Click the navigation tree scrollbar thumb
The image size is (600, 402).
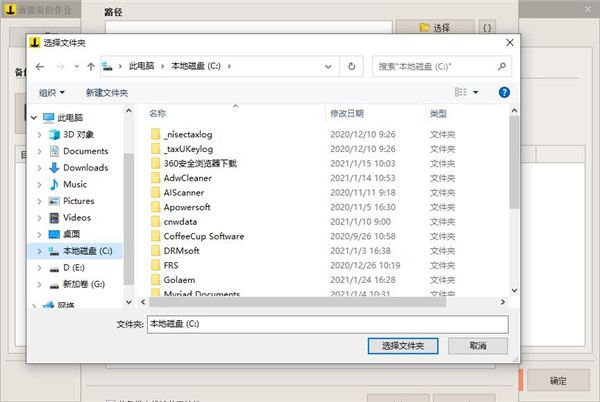coord(129,219)
